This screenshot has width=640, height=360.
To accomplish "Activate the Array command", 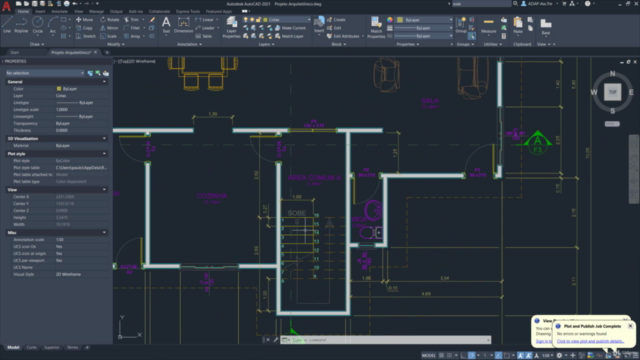I will (x=132, y=36).
